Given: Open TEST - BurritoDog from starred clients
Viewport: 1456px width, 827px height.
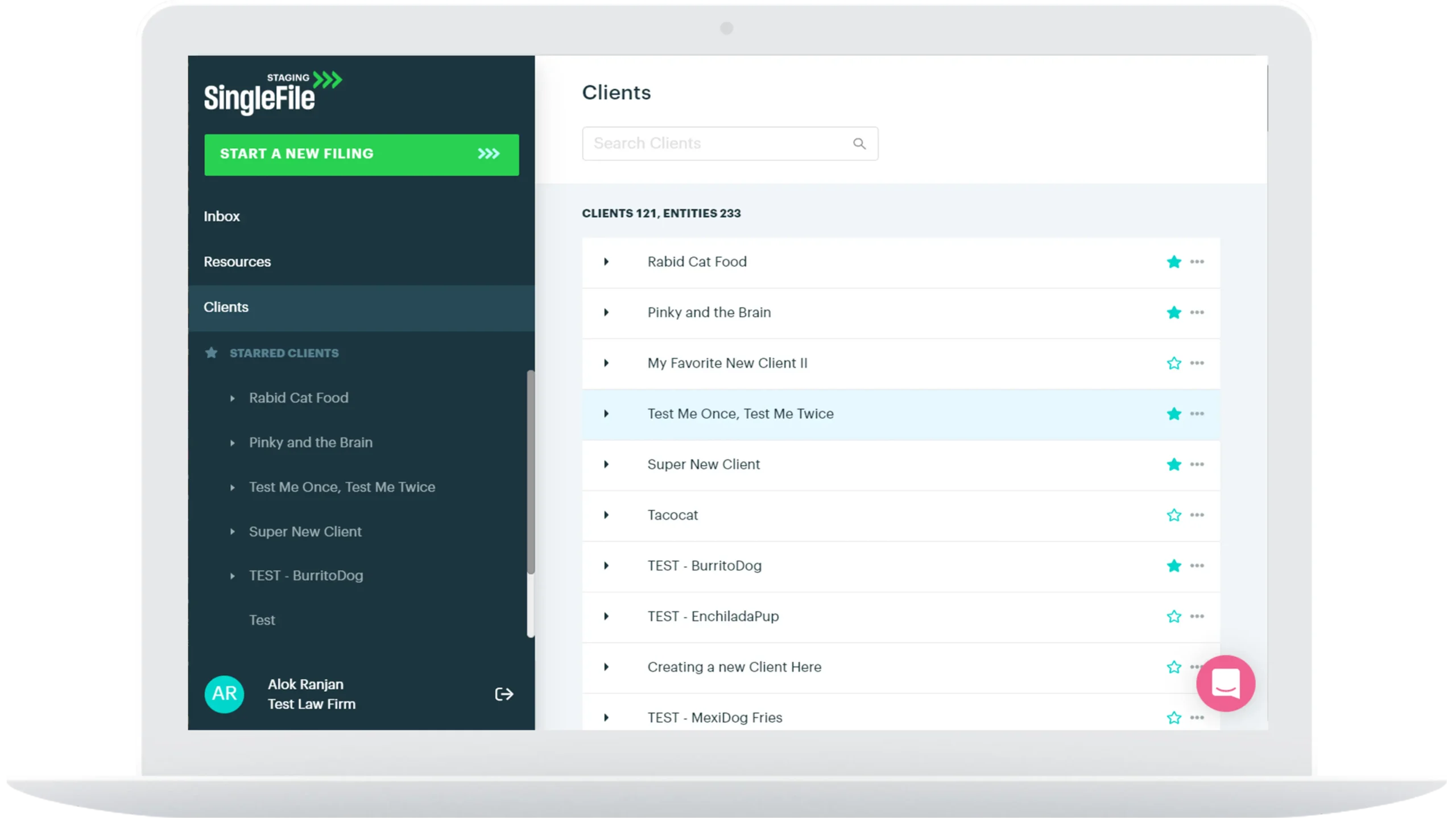Looking at the screenshot, I should pyautogui.click(x=305, y=575).
